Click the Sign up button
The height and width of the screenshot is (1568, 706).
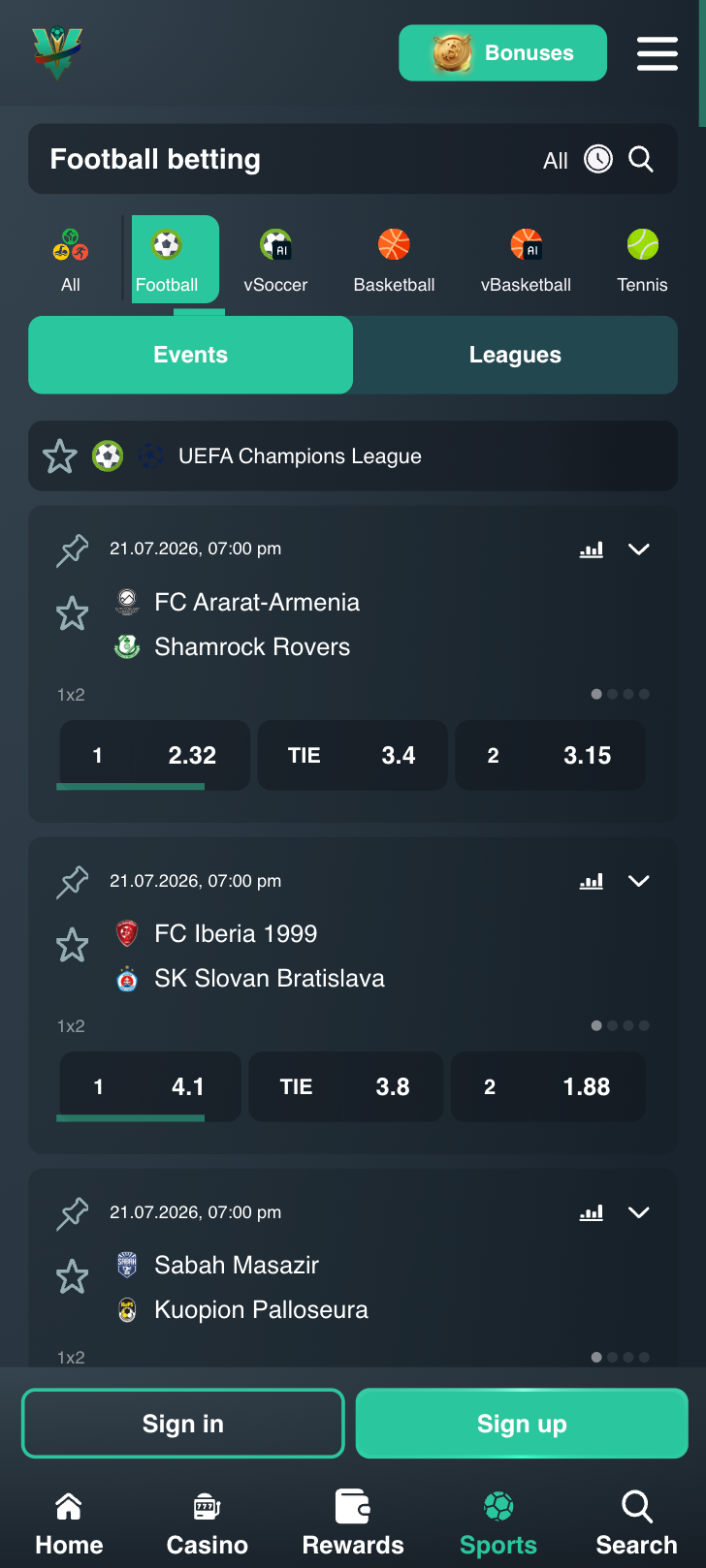tap(522, 1424)
